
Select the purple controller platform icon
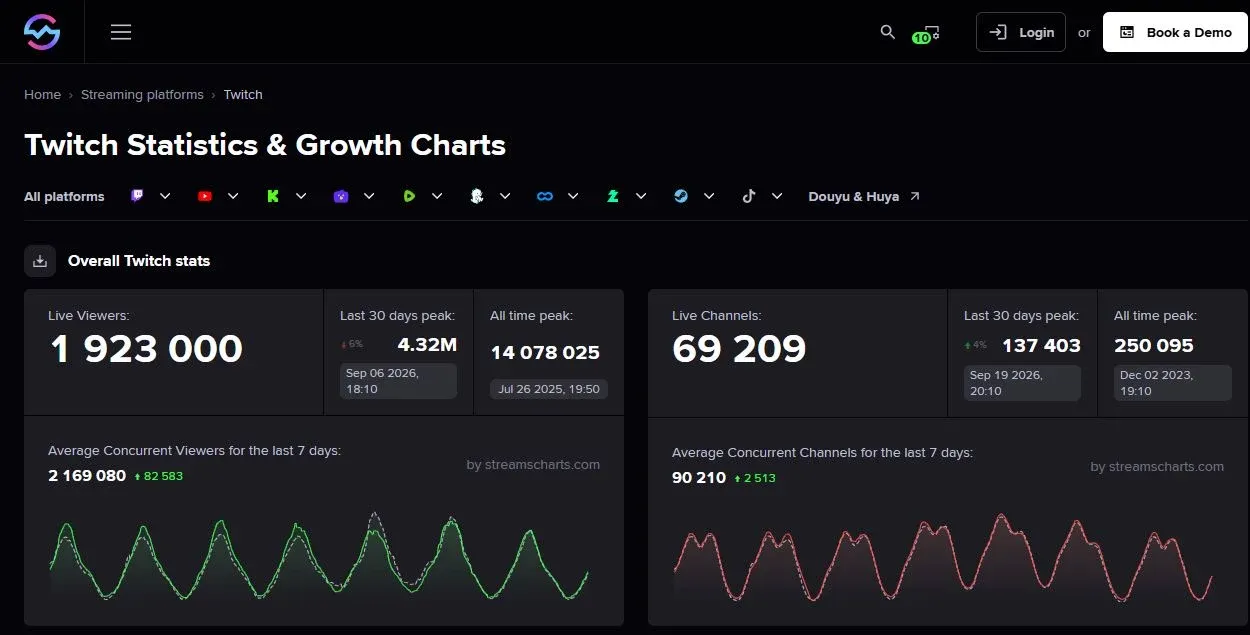pyautogui.click(x=341, y=196)
